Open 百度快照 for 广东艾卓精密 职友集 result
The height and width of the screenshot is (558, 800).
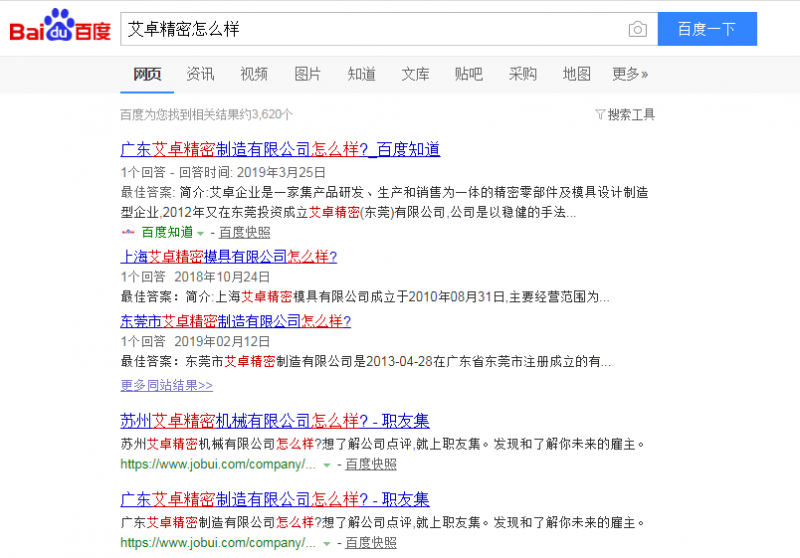[371, 543]
